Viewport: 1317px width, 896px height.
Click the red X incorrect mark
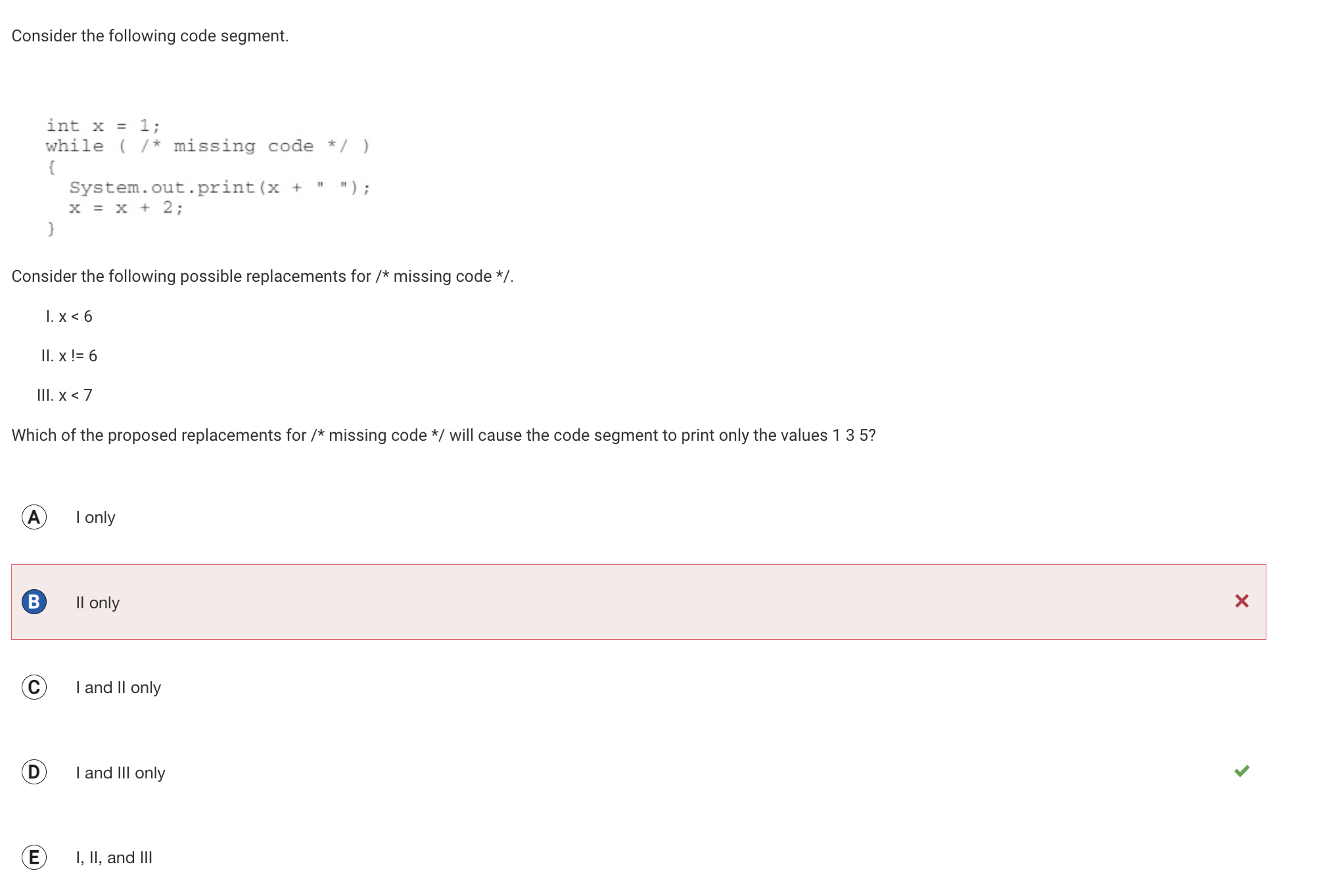[1241, 601]
